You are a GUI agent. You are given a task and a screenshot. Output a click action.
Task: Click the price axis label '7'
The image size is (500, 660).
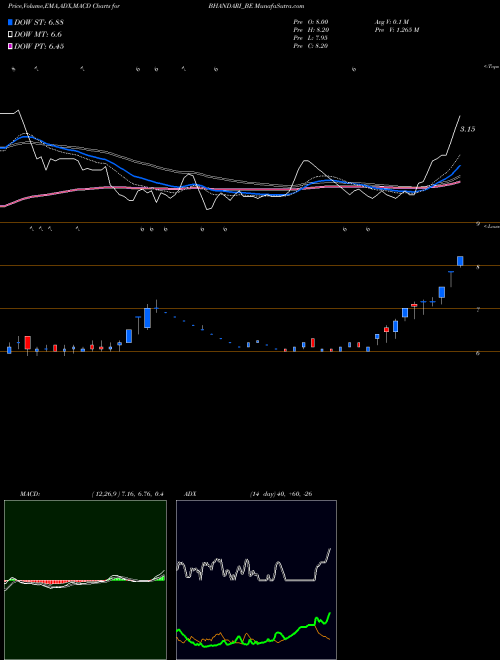coord(478,310)
